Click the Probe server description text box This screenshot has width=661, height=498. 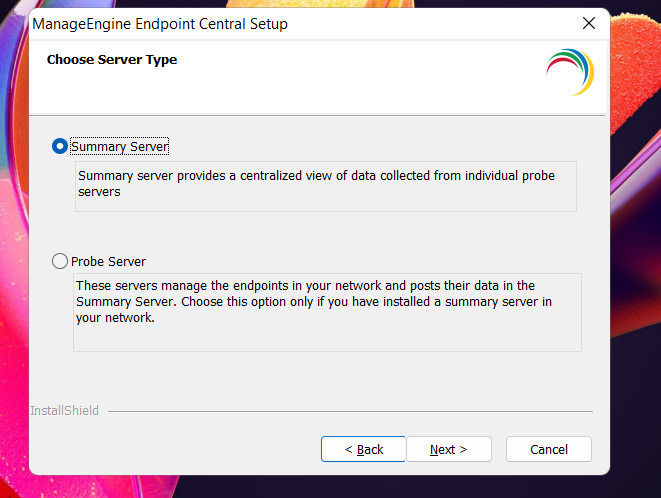tap(327, 312)
